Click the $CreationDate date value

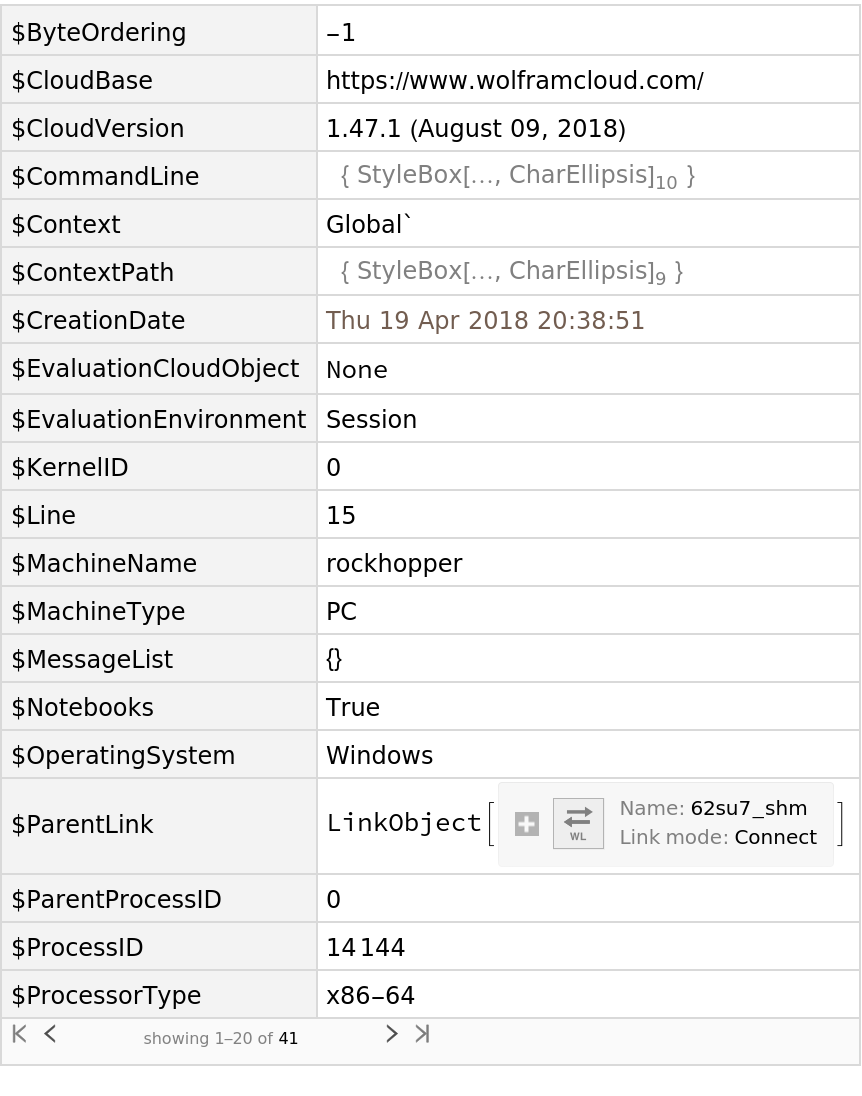tap(485, 320)
